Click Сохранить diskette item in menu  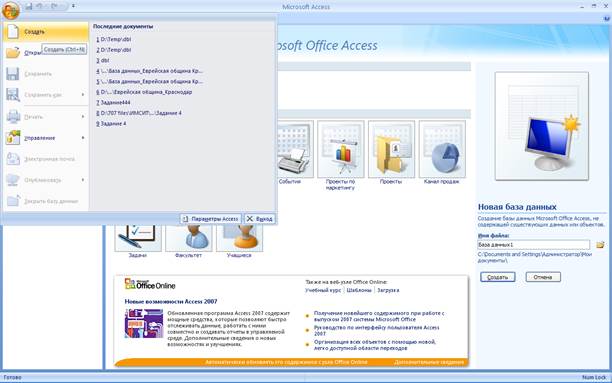pos(46,74)
